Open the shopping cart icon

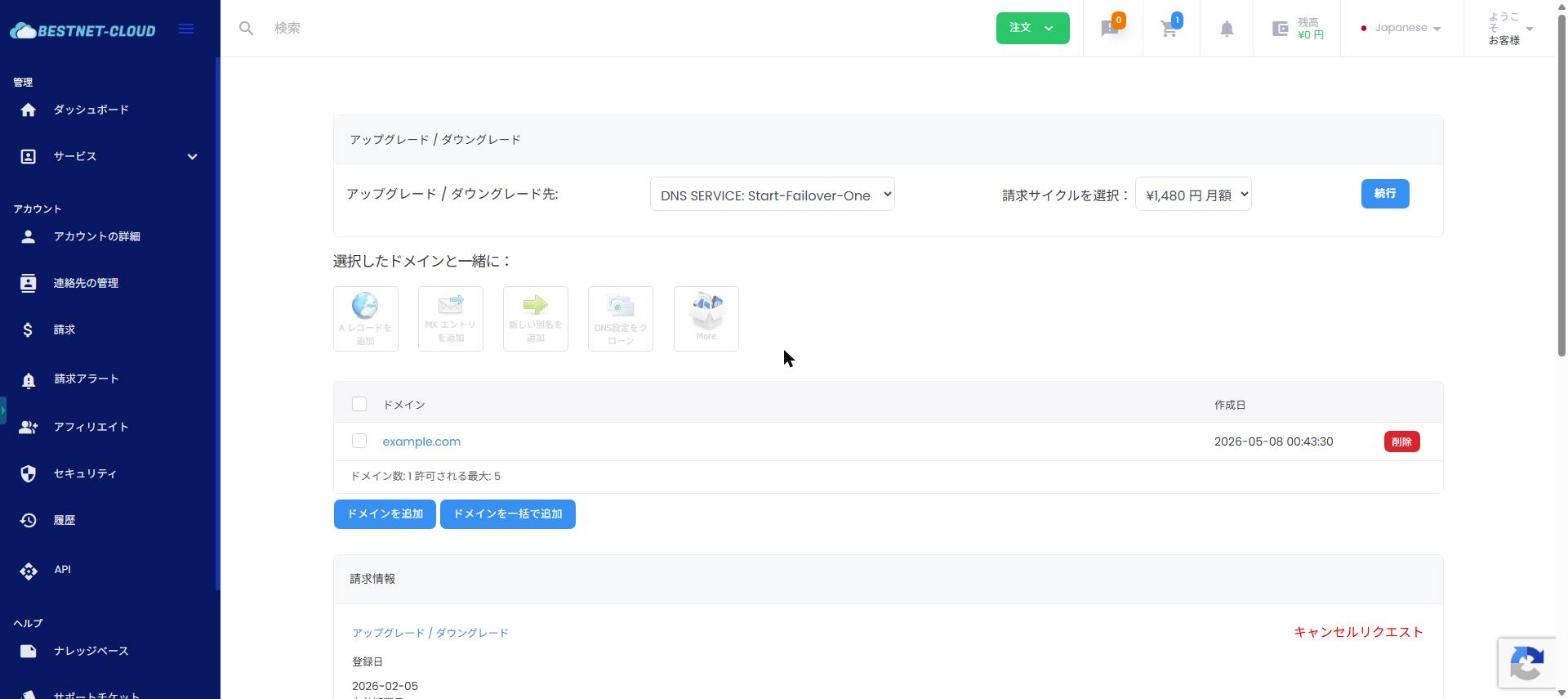coord(1169,28)
